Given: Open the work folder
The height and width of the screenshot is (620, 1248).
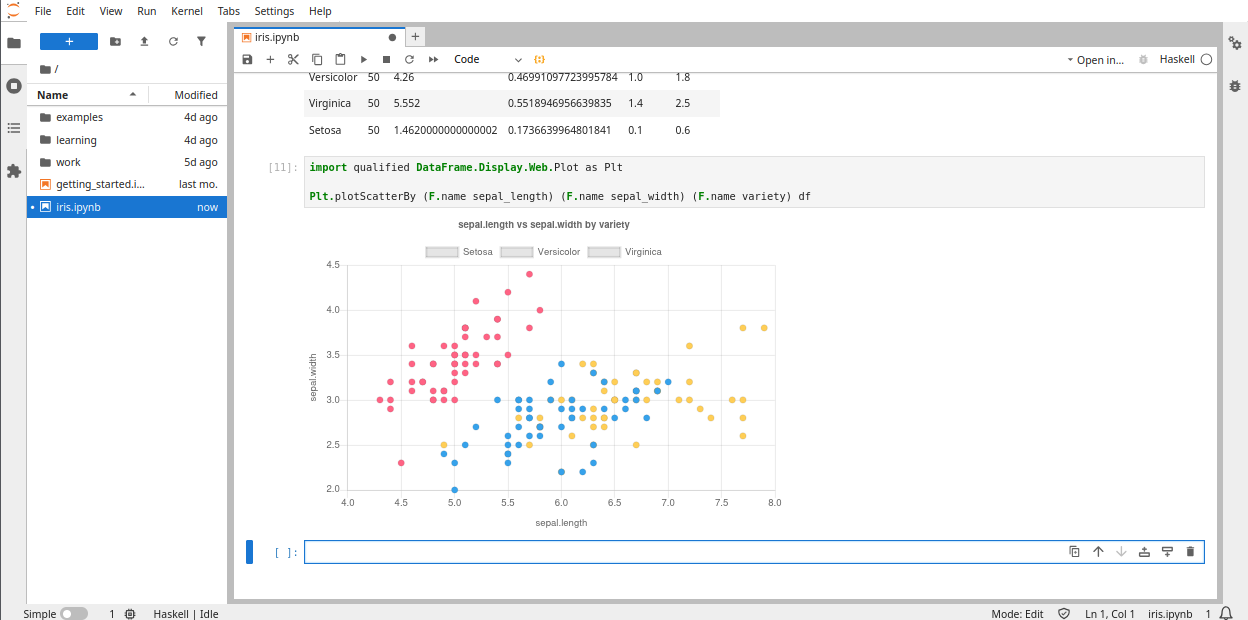Looking at the screenshot, I should [x=127, y=162].
